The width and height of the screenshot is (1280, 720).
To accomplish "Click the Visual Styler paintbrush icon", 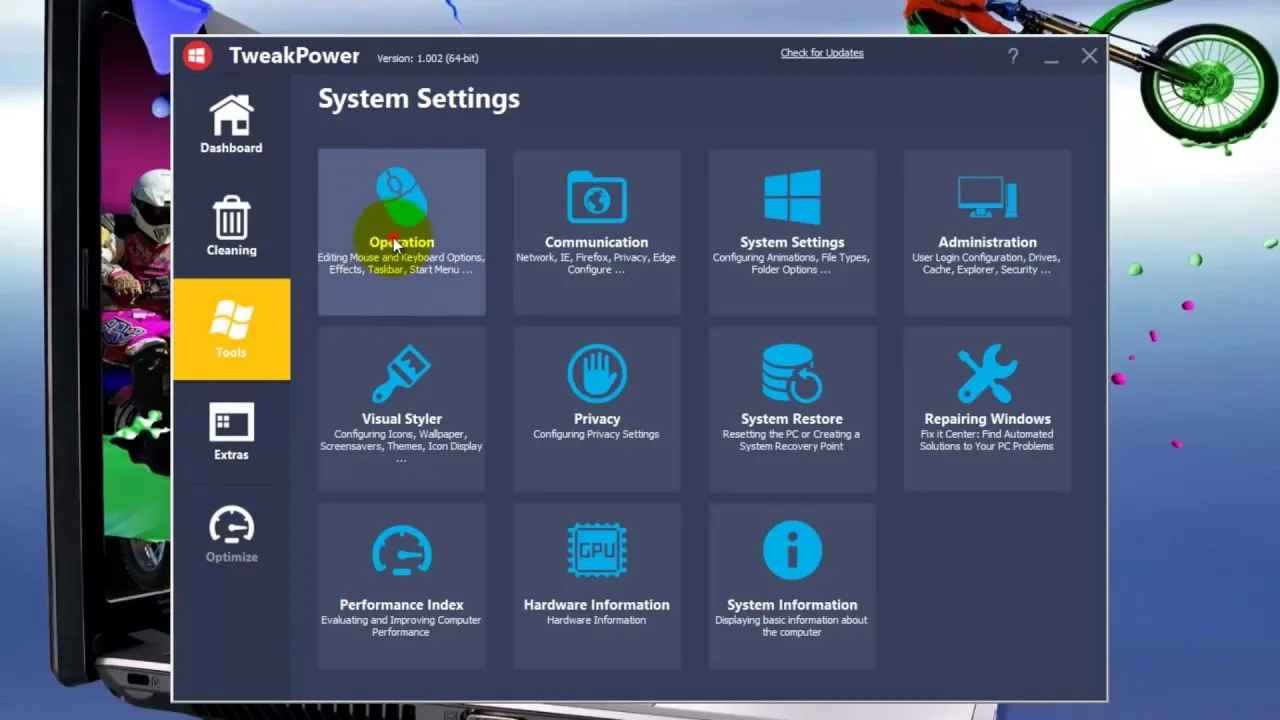I will click(x=401, y=374).
